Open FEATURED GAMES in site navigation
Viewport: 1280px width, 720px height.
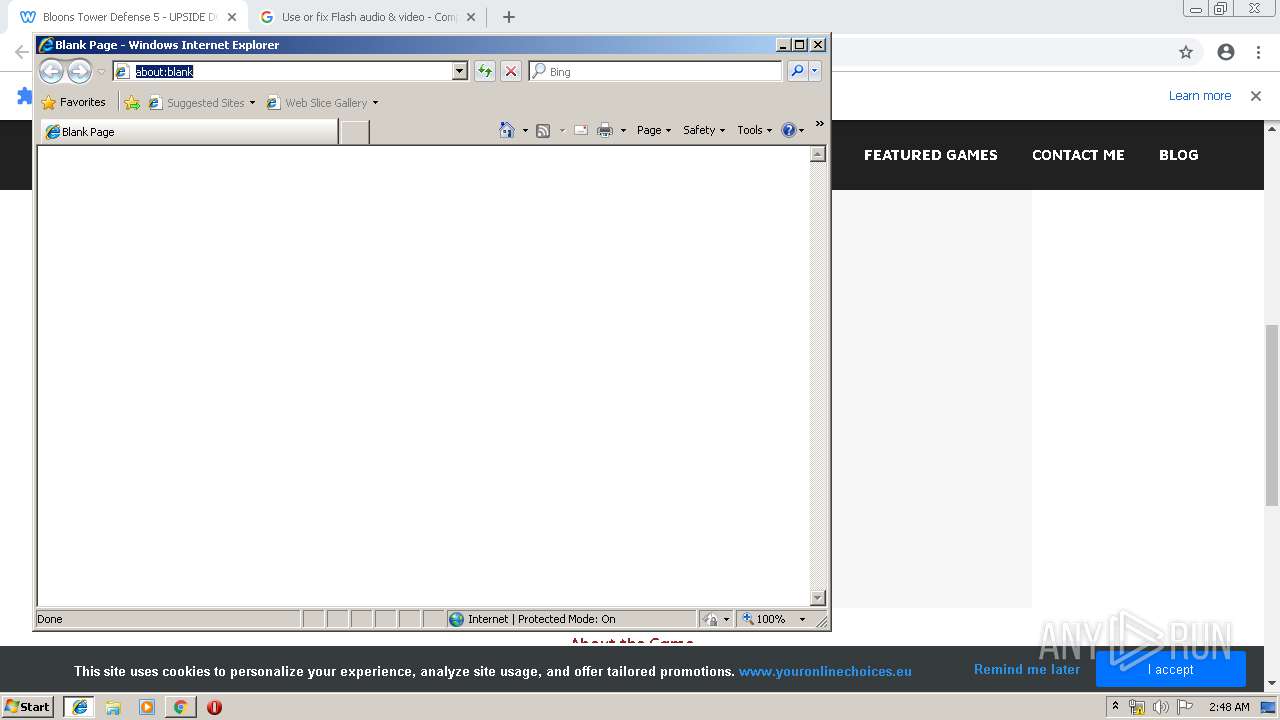[x=930, y=155]
